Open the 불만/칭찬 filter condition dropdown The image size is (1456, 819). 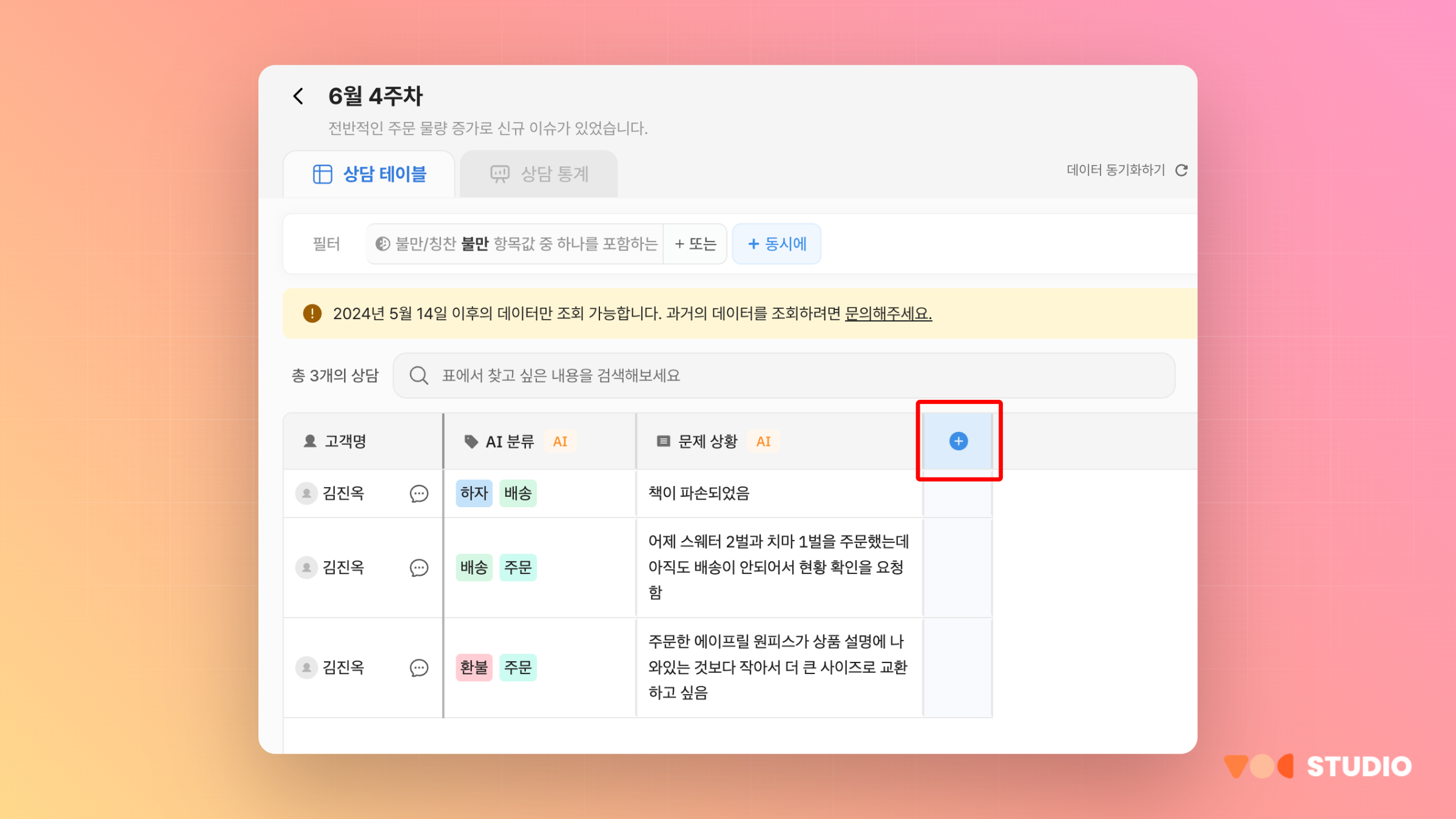(516, 244)
